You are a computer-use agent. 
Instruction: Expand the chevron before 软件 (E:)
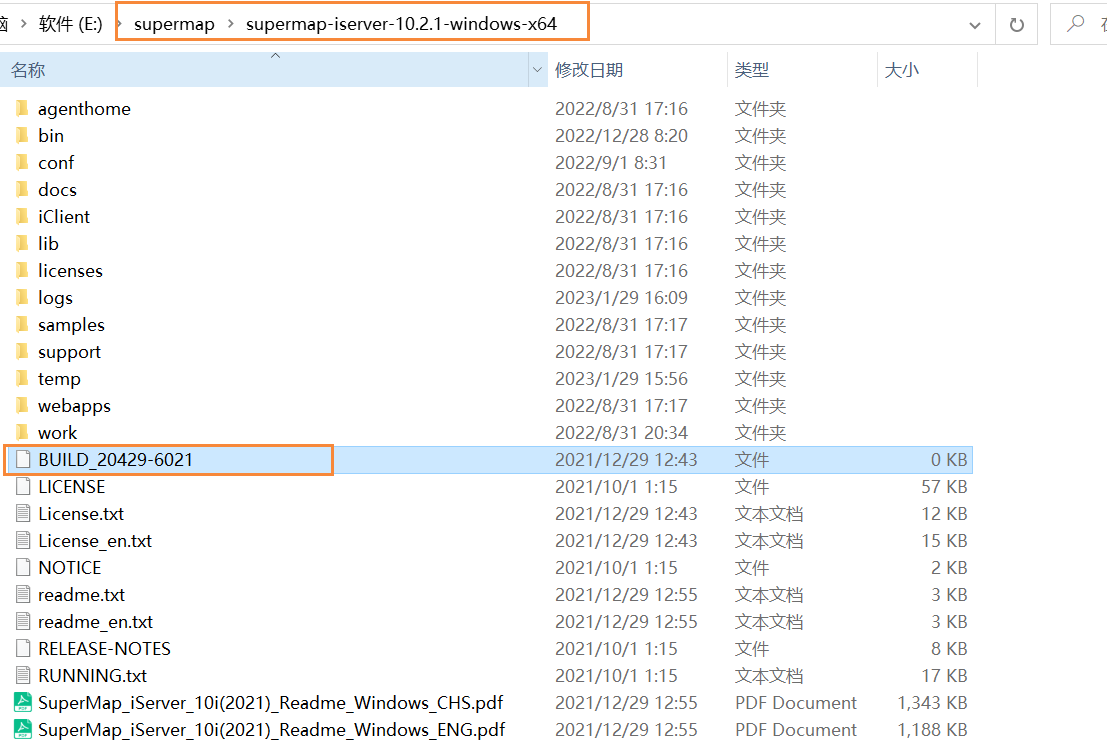(x=23, y=24)
